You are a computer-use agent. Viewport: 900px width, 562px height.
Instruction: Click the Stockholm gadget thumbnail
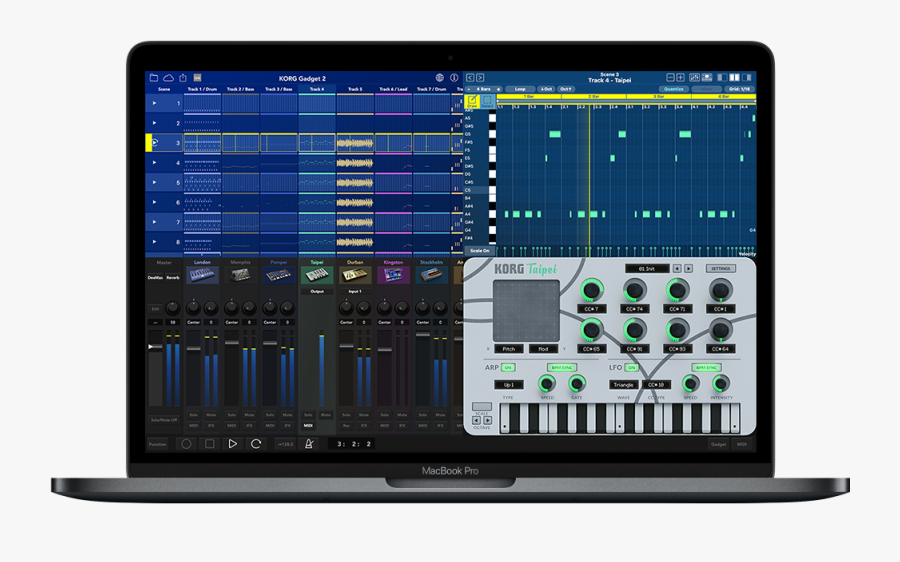431,276
